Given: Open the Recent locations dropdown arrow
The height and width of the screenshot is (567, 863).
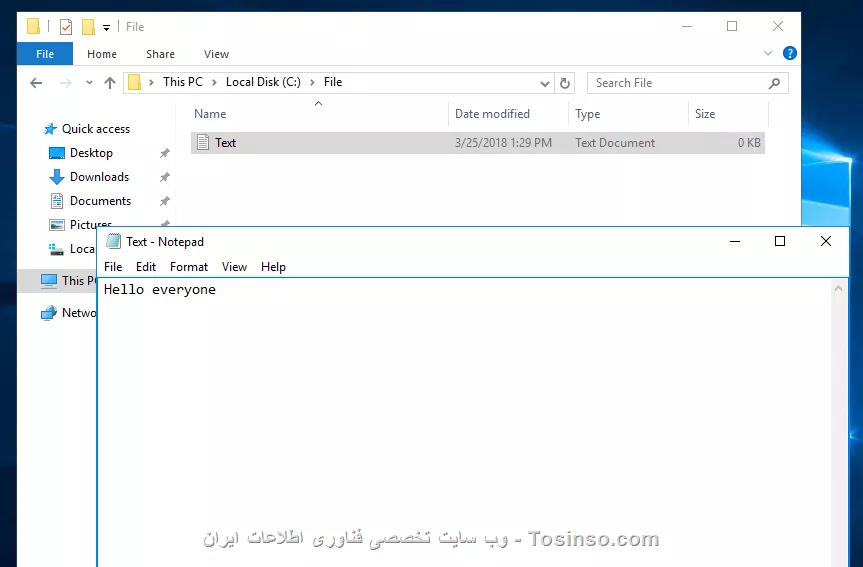Looking at the screenshot, I should tap(89, 83).
